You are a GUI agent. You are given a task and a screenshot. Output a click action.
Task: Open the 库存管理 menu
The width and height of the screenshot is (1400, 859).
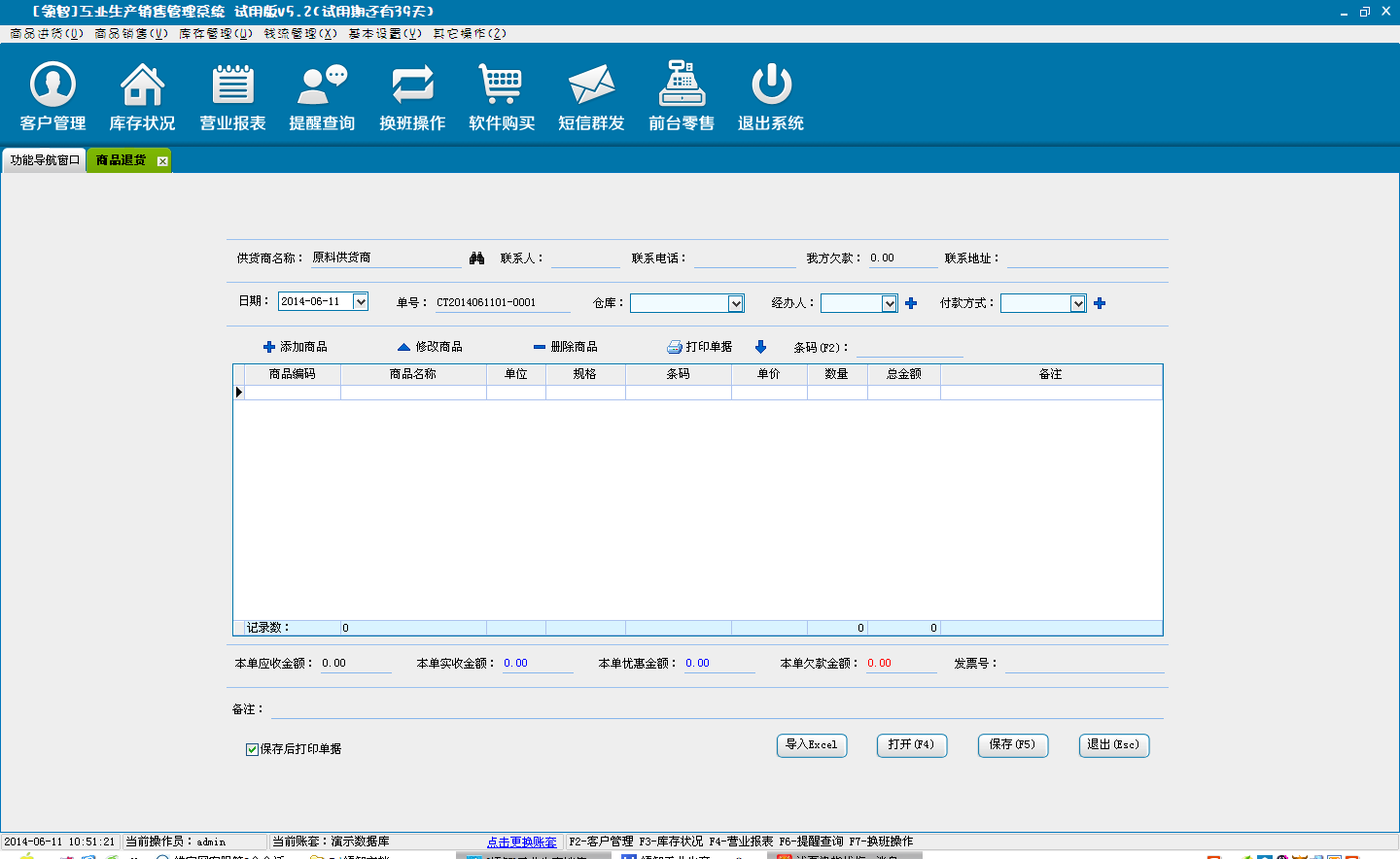coord(215,33)
